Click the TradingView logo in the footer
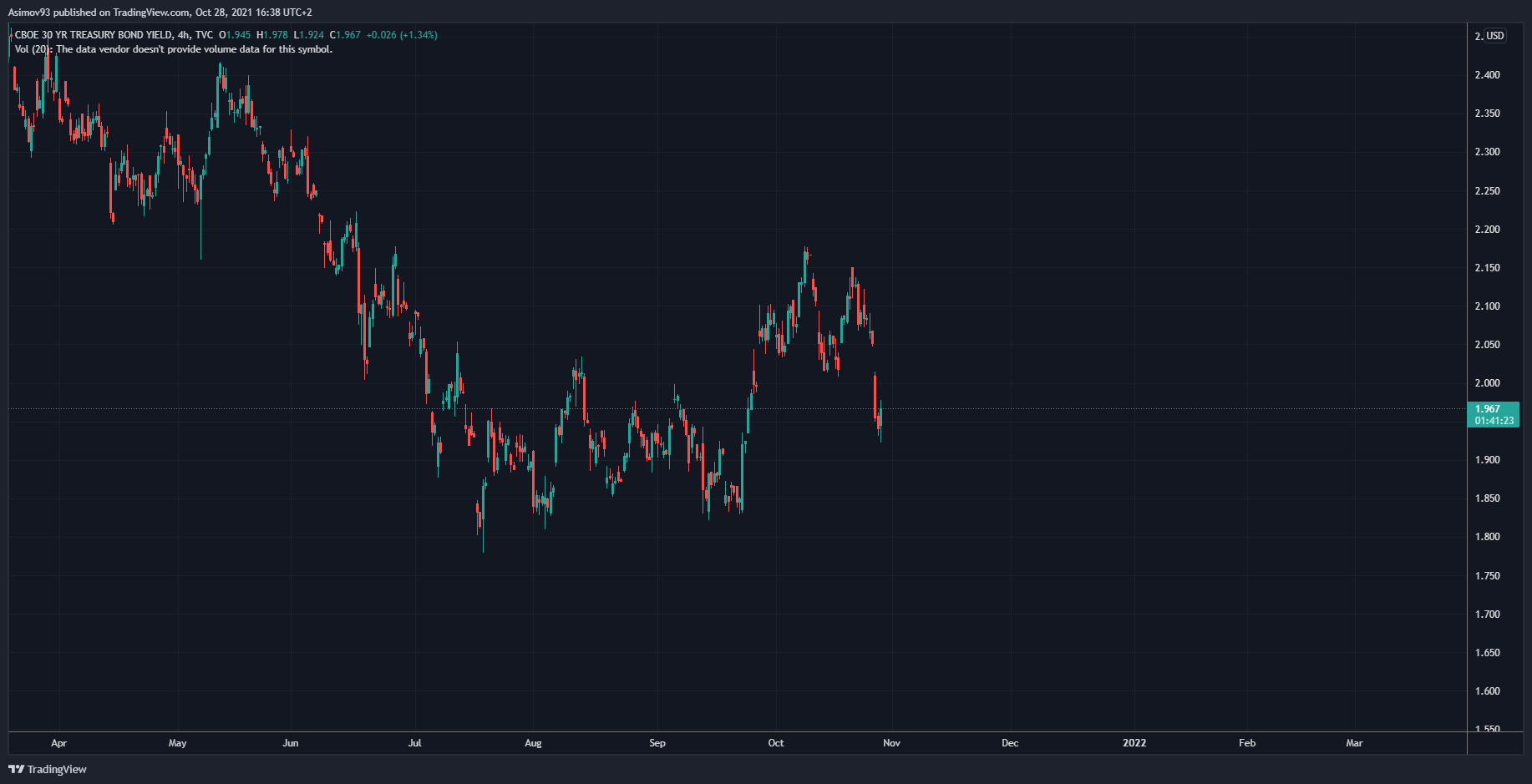The height and width of the screenshot is (784, 1532). click(48, 769)
